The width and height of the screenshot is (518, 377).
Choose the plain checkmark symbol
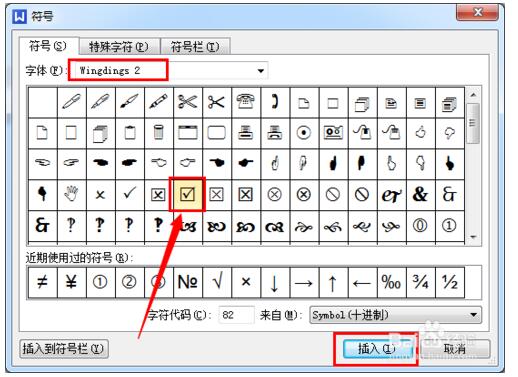[x=129, y=194]
